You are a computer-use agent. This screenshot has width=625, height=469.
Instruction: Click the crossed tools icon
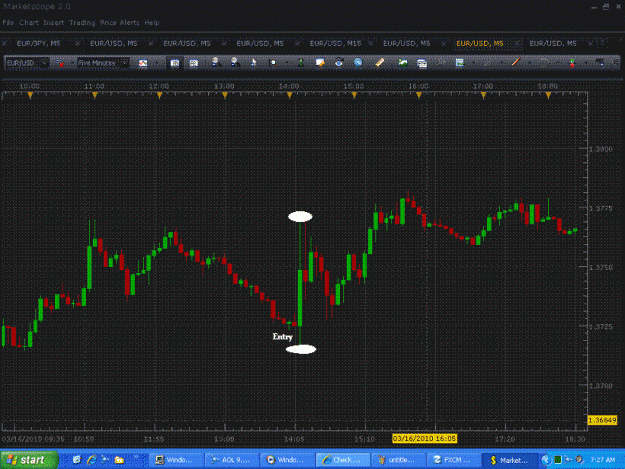click(441, 62)
